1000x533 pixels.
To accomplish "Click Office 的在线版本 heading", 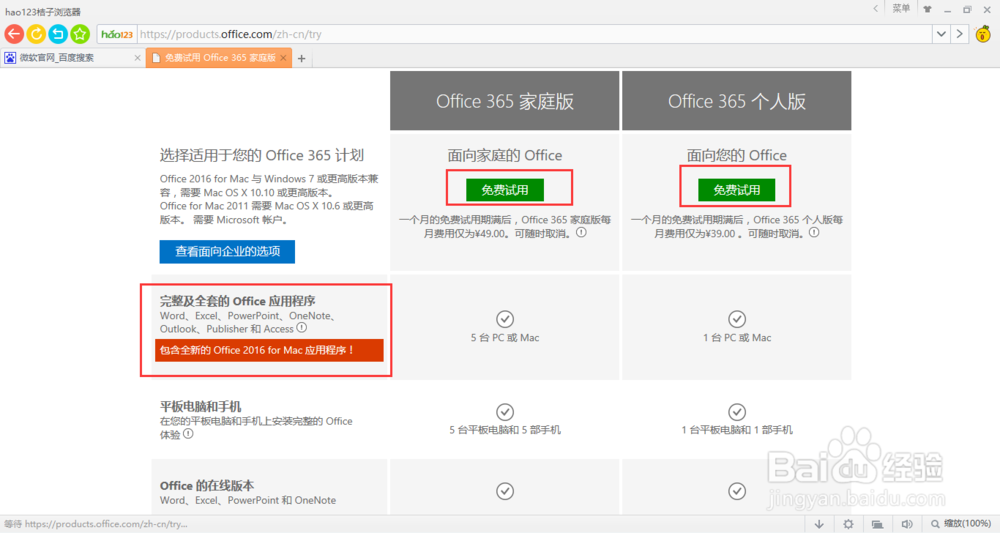I will tap(207, 486).
